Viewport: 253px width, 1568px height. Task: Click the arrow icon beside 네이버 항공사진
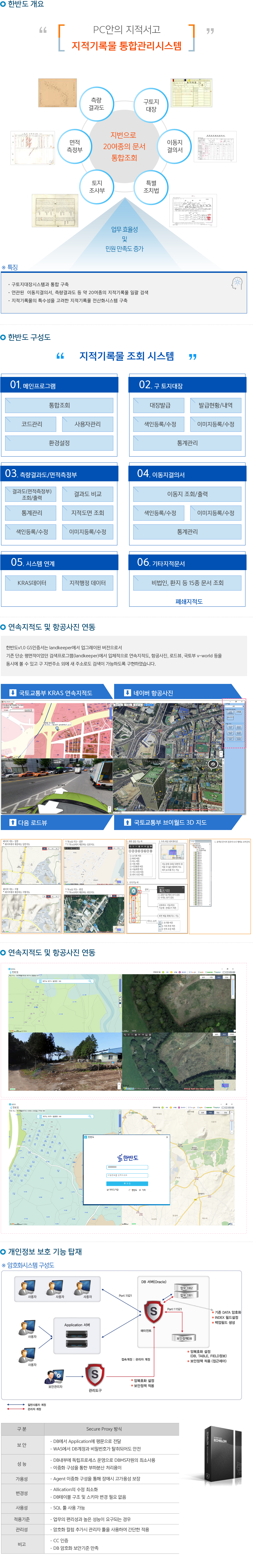tap(127, 693)
